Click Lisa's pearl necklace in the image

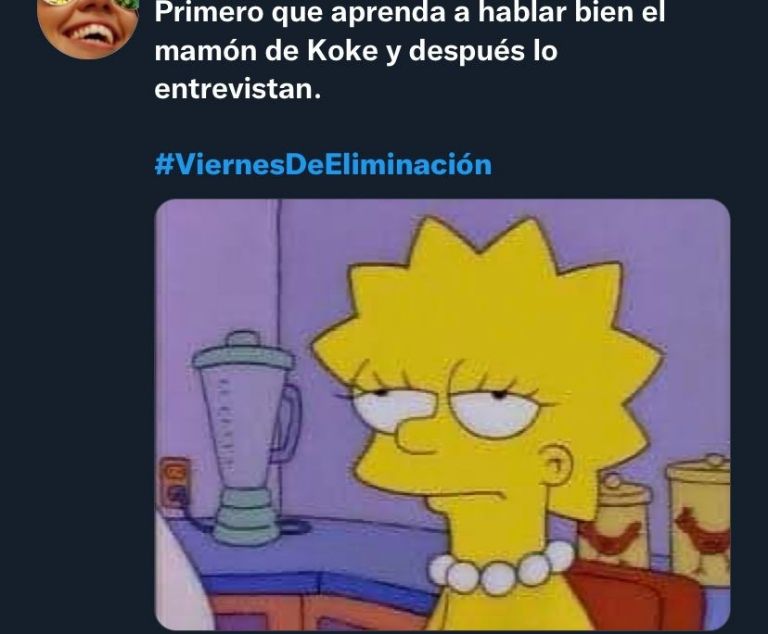[x=502, y=568]
